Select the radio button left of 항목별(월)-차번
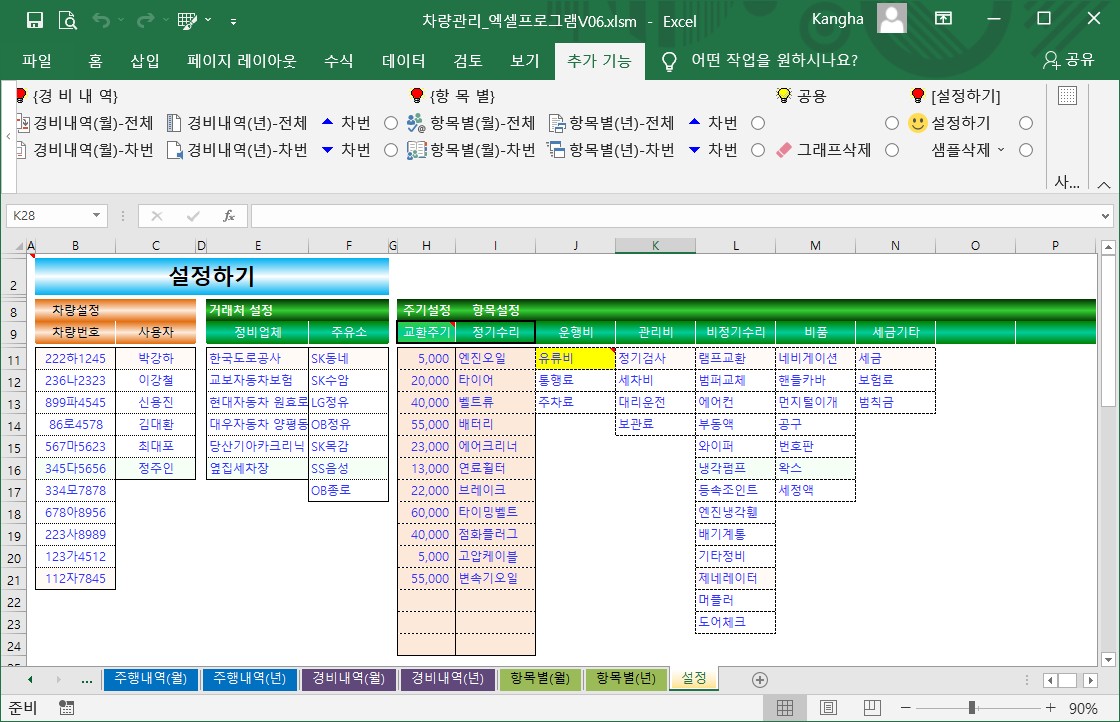Screen dimensions: 1120x722 click(391, 150)
